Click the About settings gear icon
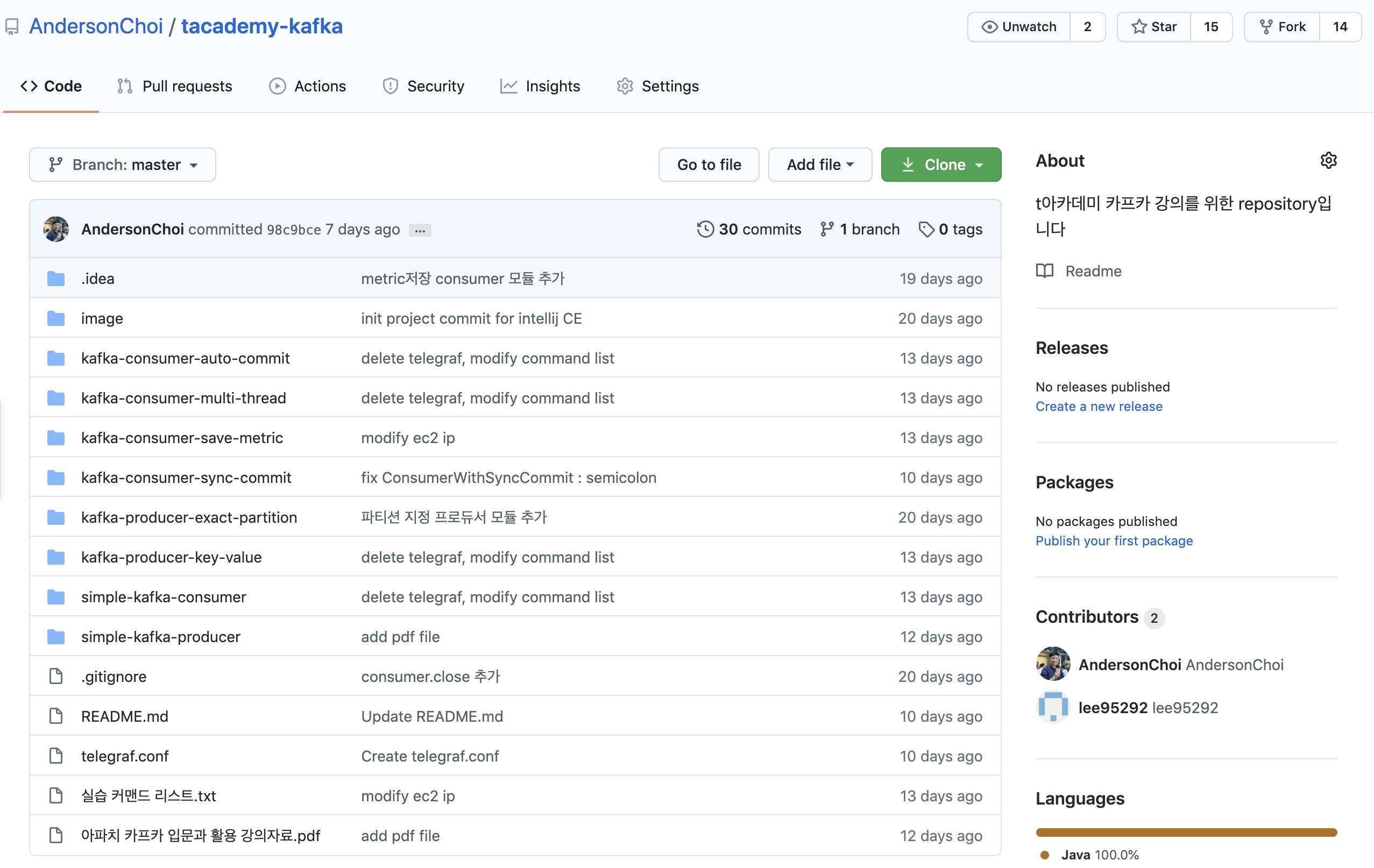The width and height of the screenshot is (1374, 868). point(1328,160)
